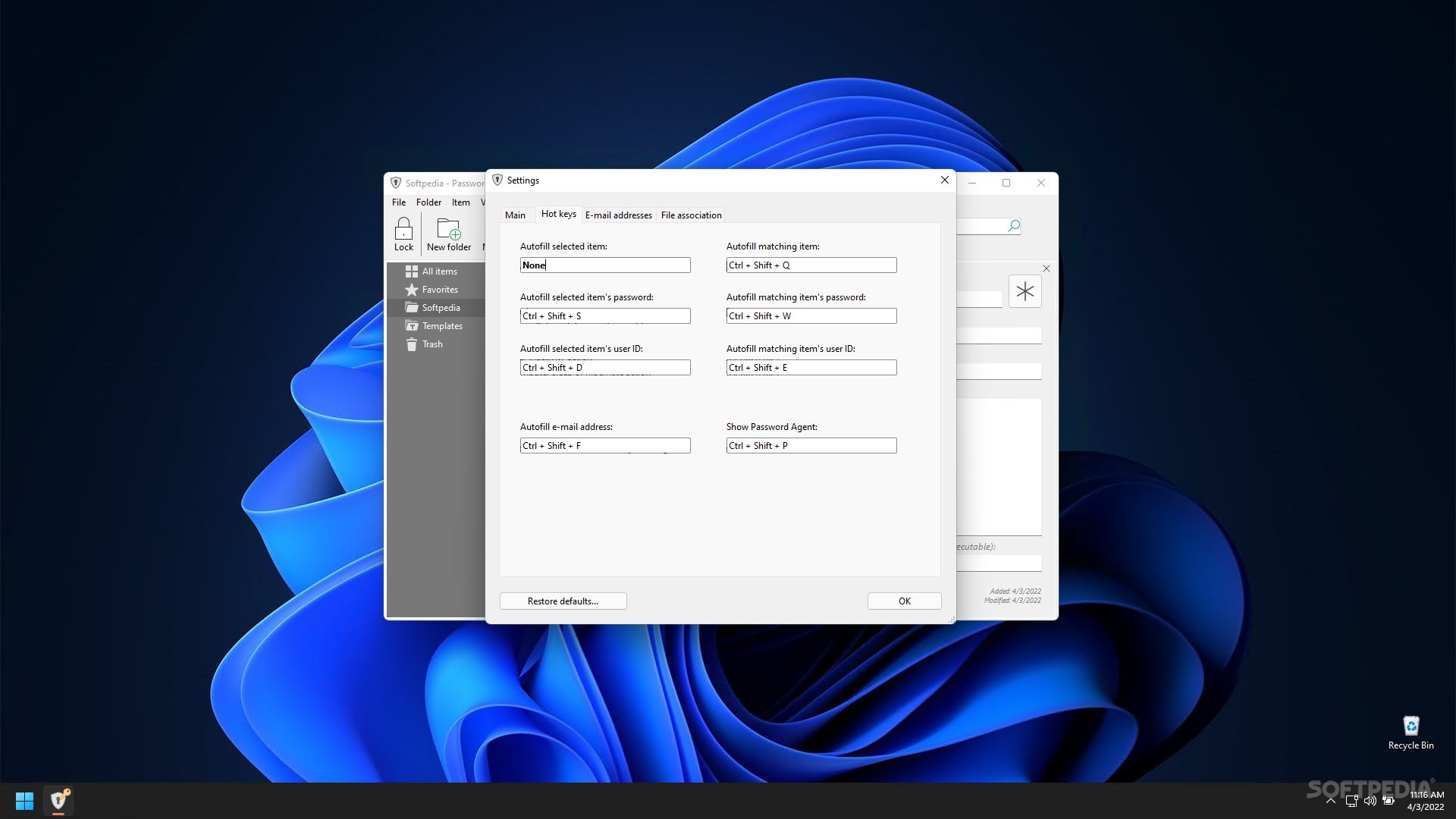Image resolution: width=1456 pixels, height=819 pixels.
Task: Click the New folder toolbar icon
Action: tap(448, 234)
